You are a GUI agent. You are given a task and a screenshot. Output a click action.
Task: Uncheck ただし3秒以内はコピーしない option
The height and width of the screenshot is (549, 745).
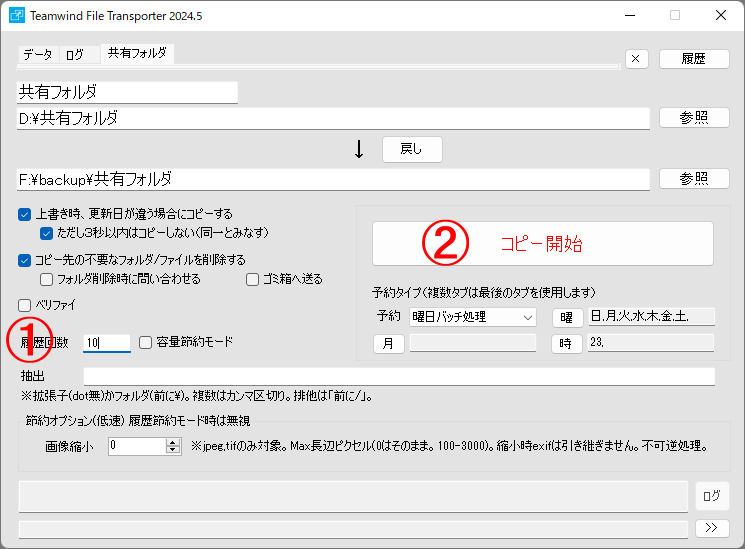click(46, 232)
